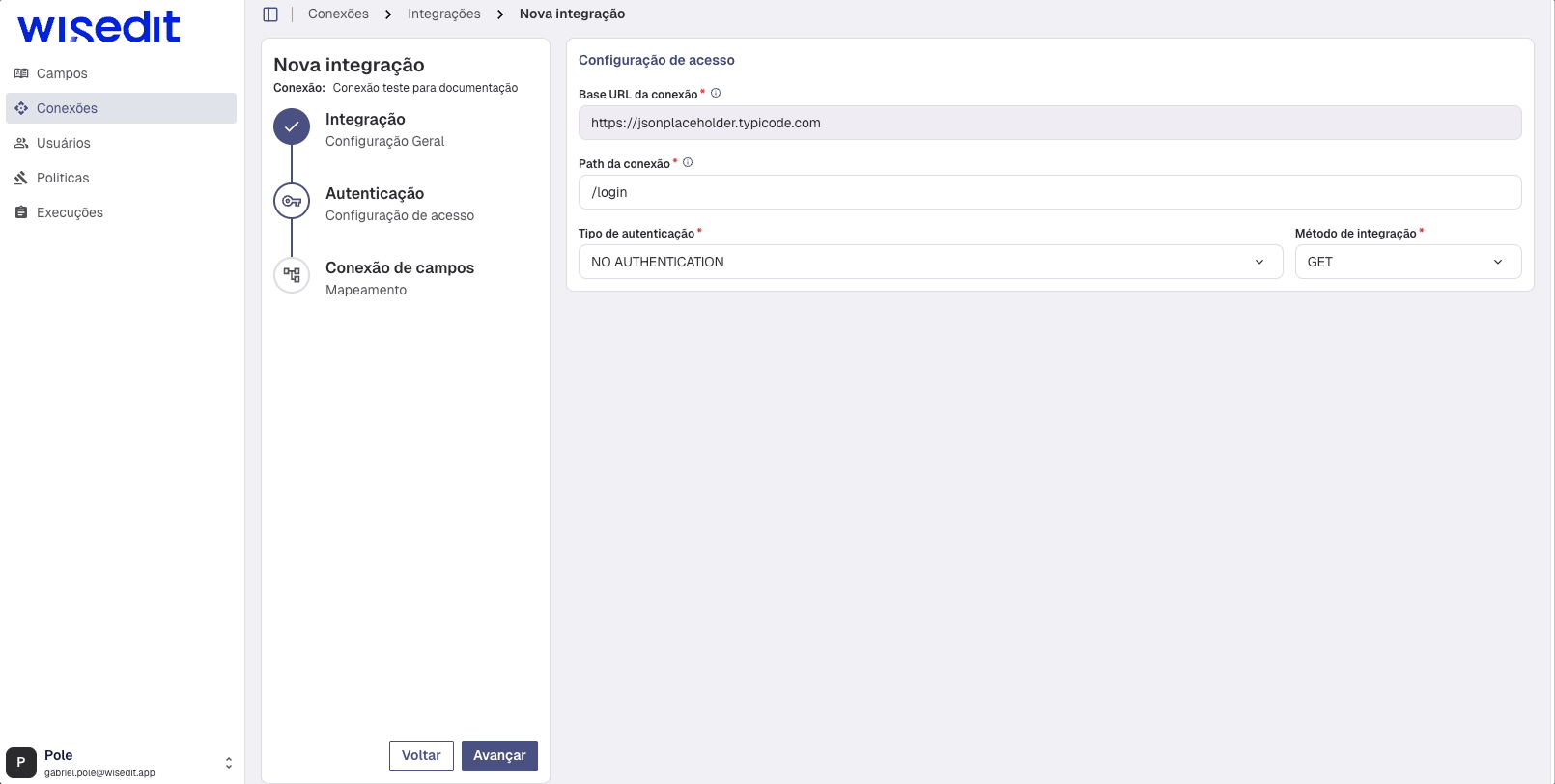This screenshot has height=784, width=1555.
Task: Click the Conexão de campos mapping icon
Action: pos(292,275)
